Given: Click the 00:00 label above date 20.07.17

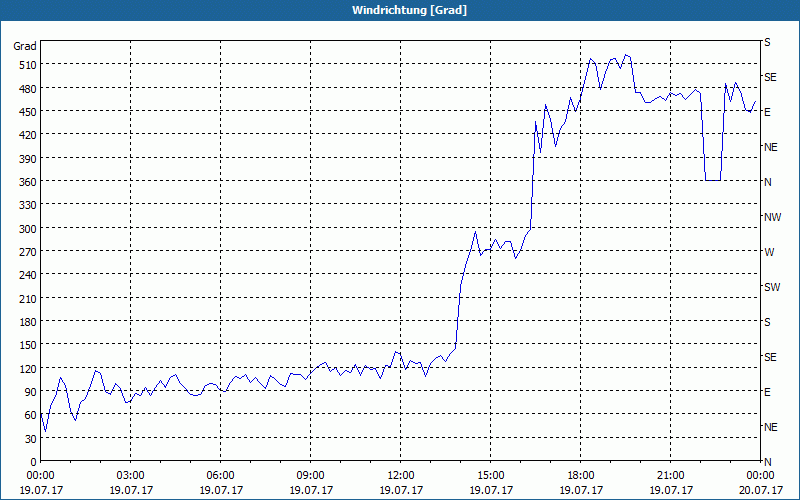Looking at the screenshot, I should [760, 476].
